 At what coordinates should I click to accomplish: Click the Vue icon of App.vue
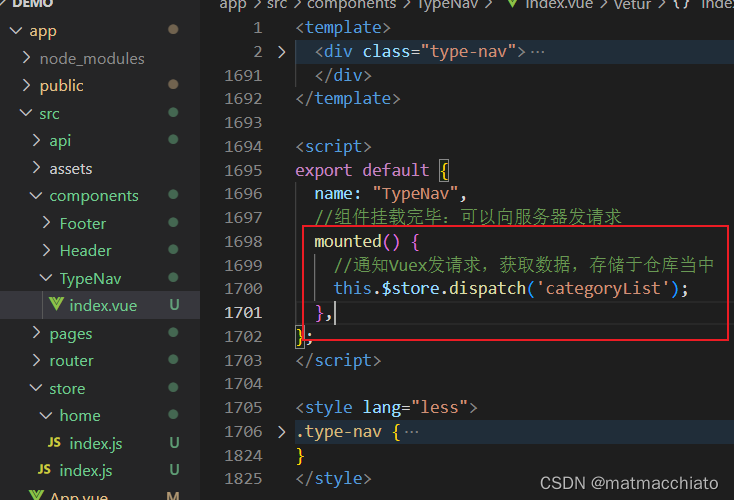[x=37, y=495]
